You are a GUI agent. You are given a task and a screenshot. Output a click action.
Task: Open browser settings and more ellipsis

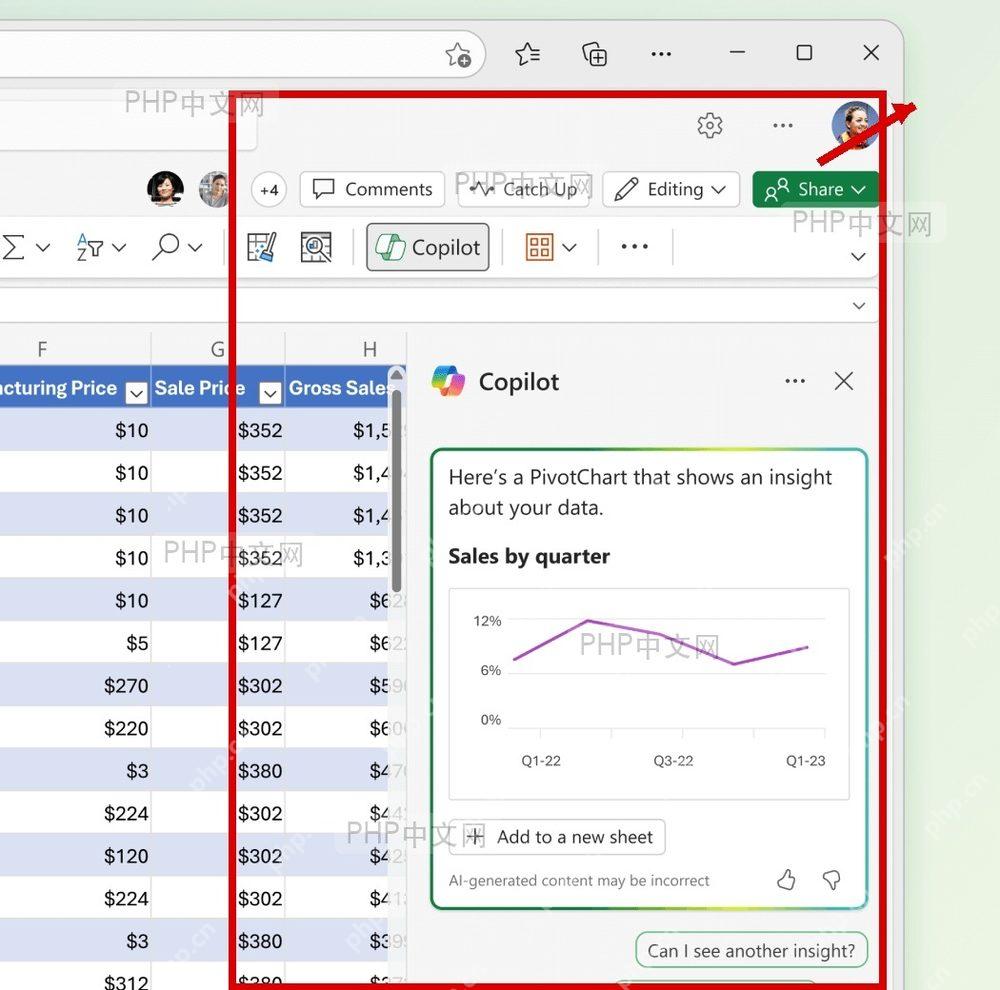pos(661,54)
